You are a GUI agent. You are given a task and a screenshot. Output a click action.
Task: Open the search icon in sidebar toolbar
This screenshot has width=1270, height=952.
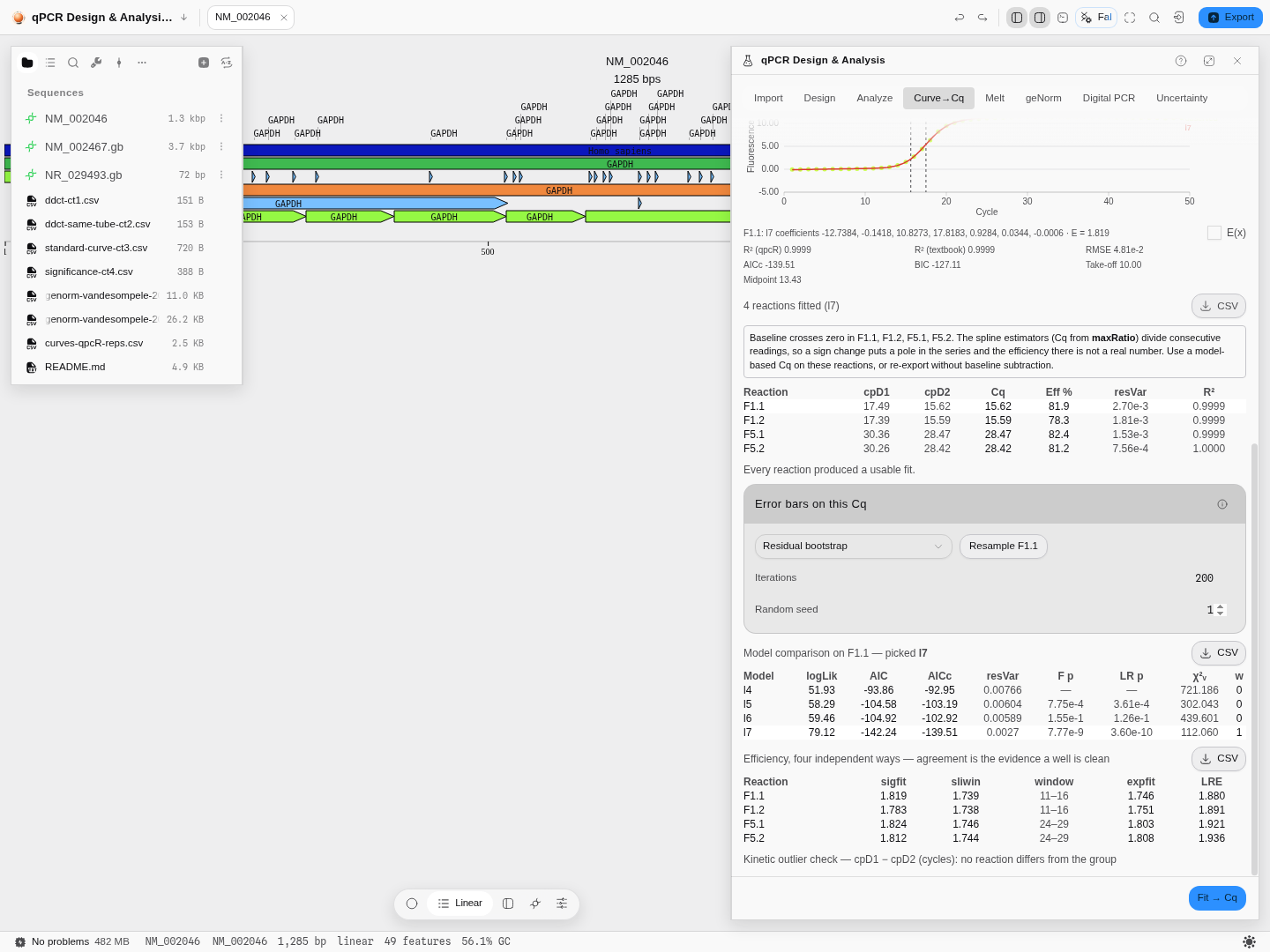73,63
